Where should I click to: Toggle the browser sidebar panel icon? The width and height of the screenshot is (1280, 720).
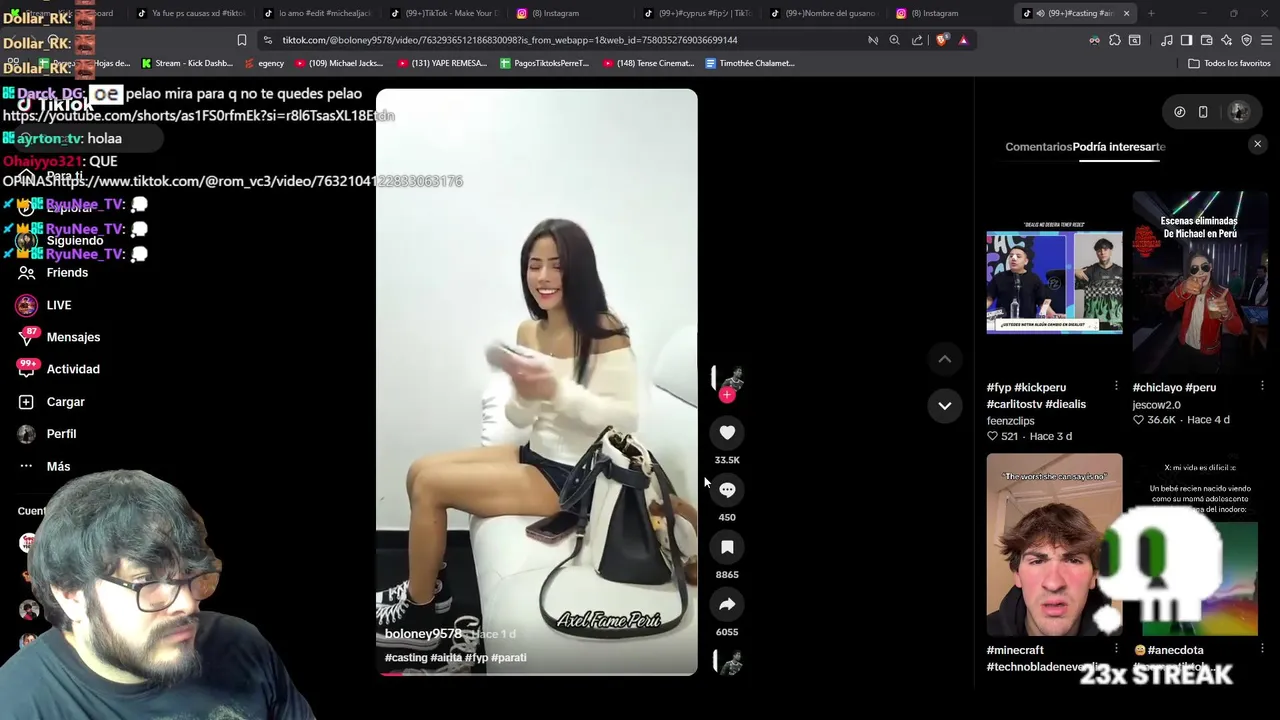coord(1187,40)
